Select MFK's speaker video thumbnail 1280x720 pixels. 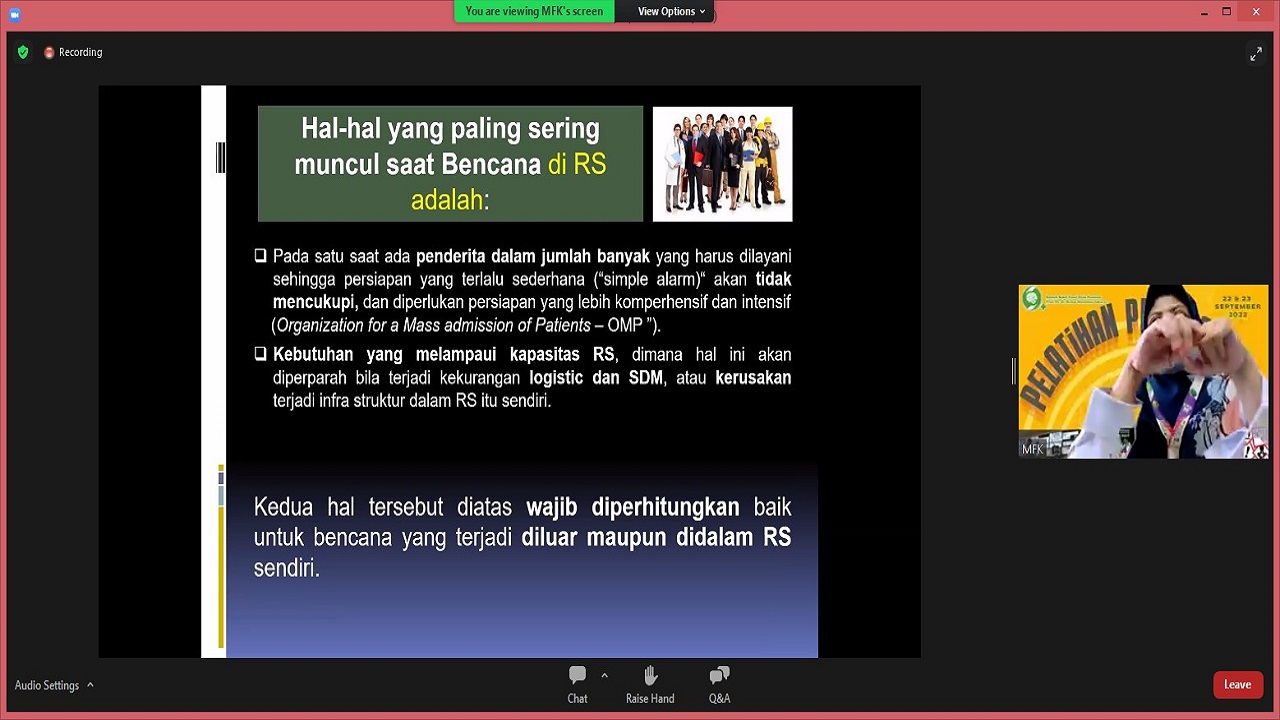click(x=1143, y=371)
